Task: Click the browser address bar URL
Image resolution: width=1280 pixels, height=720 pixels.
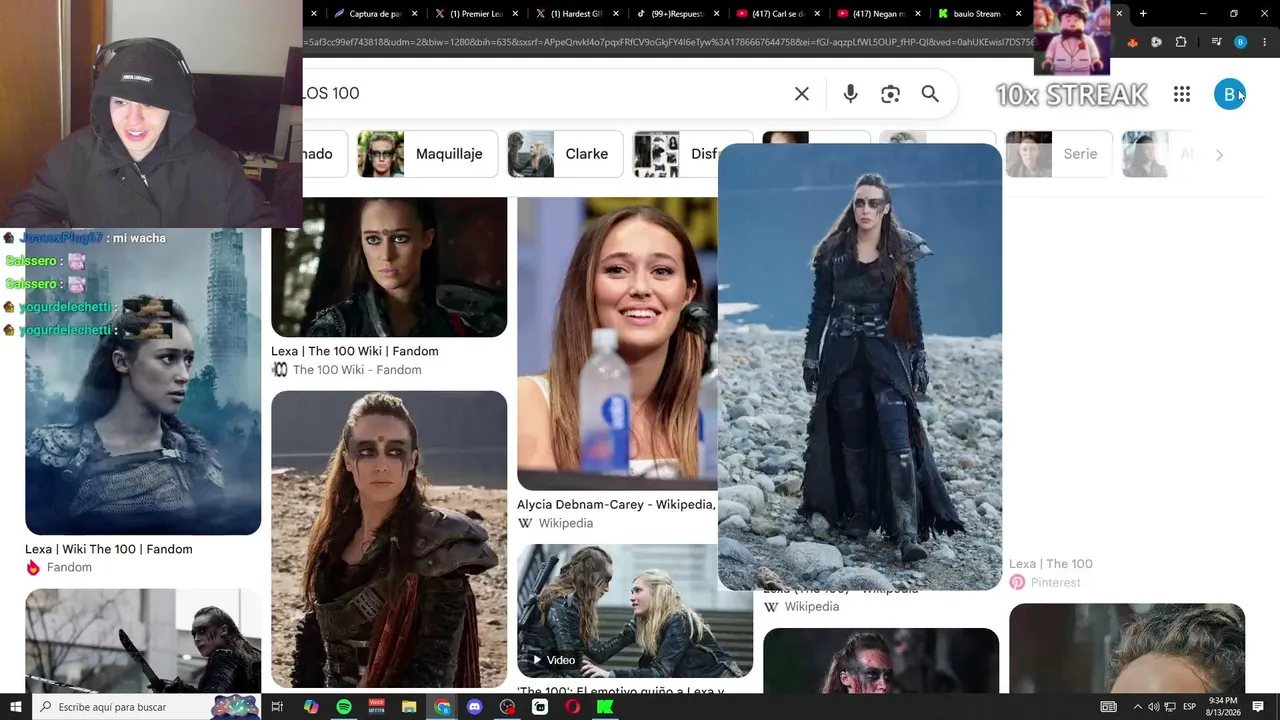Action: (668, 42)
